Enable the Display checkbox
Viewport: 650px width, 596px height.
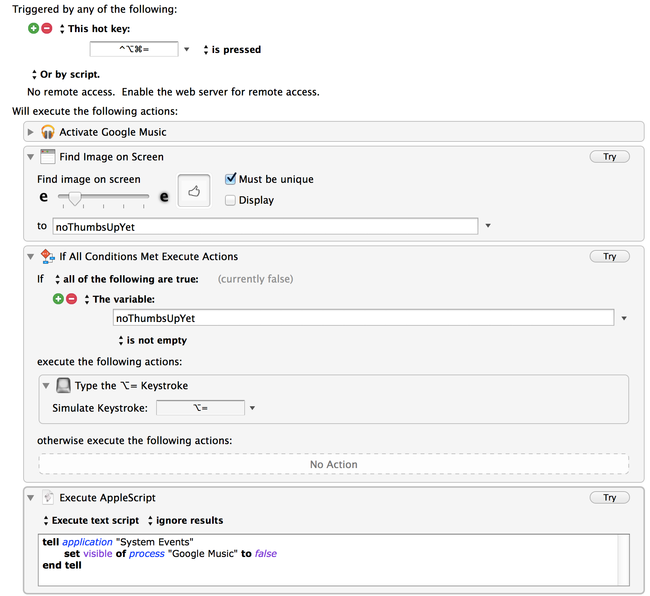[x=231, y=200]
